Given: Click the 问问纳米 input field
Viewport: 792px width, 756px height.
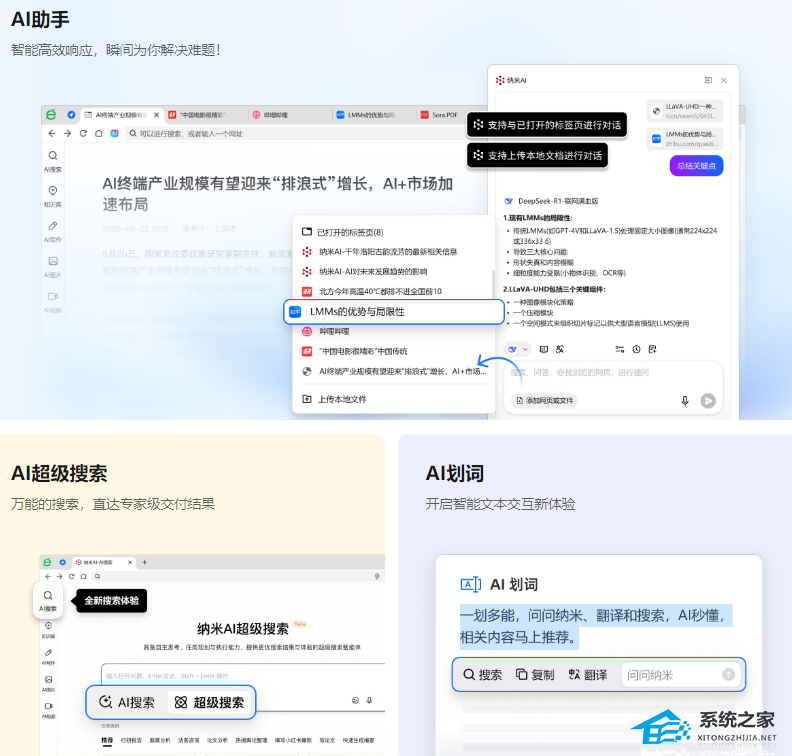Looking at the screenshot, I should coord(680,675).
